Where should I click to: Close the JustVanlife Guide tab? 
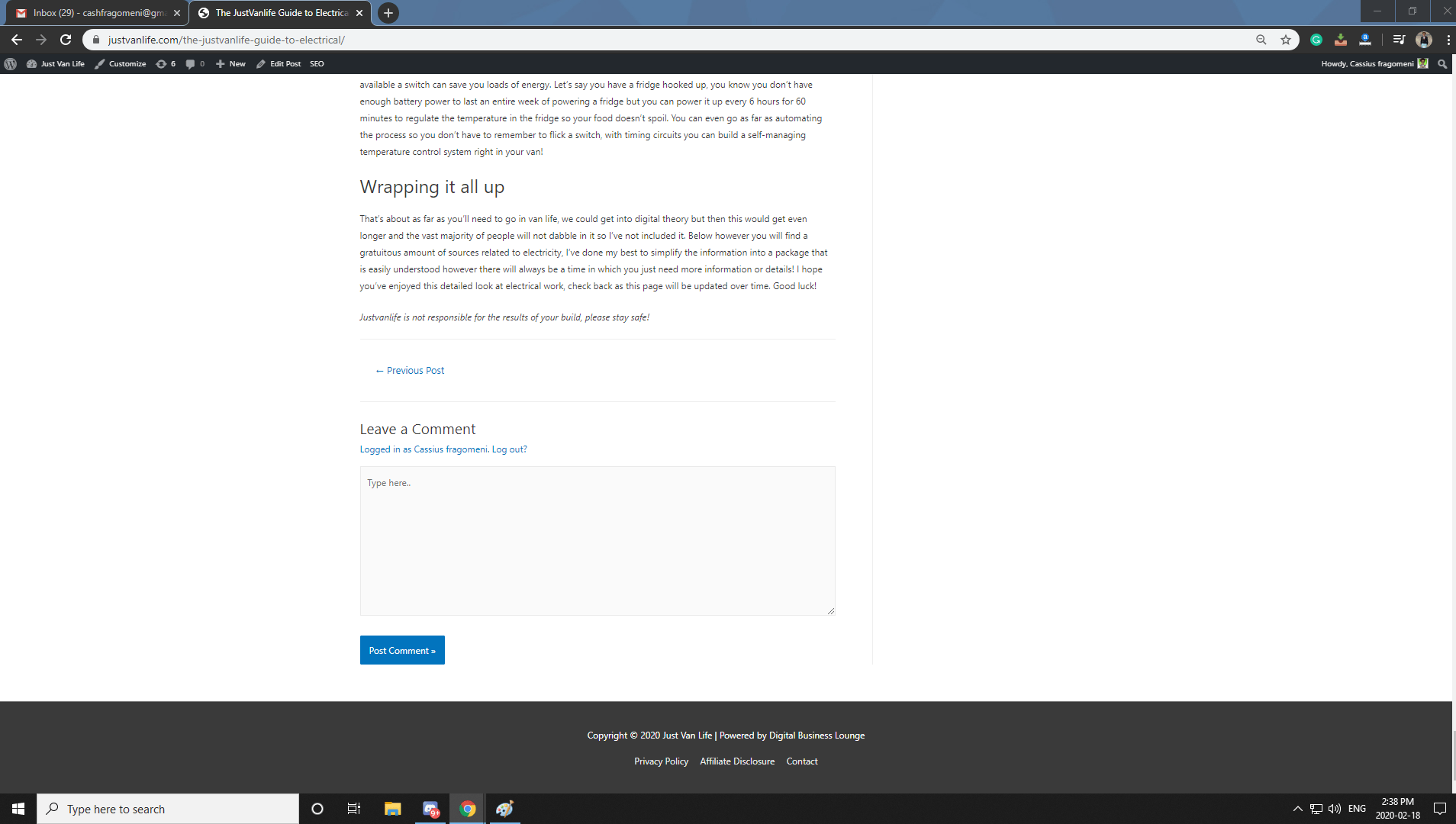pyautogui.click(x=359, y=13)
